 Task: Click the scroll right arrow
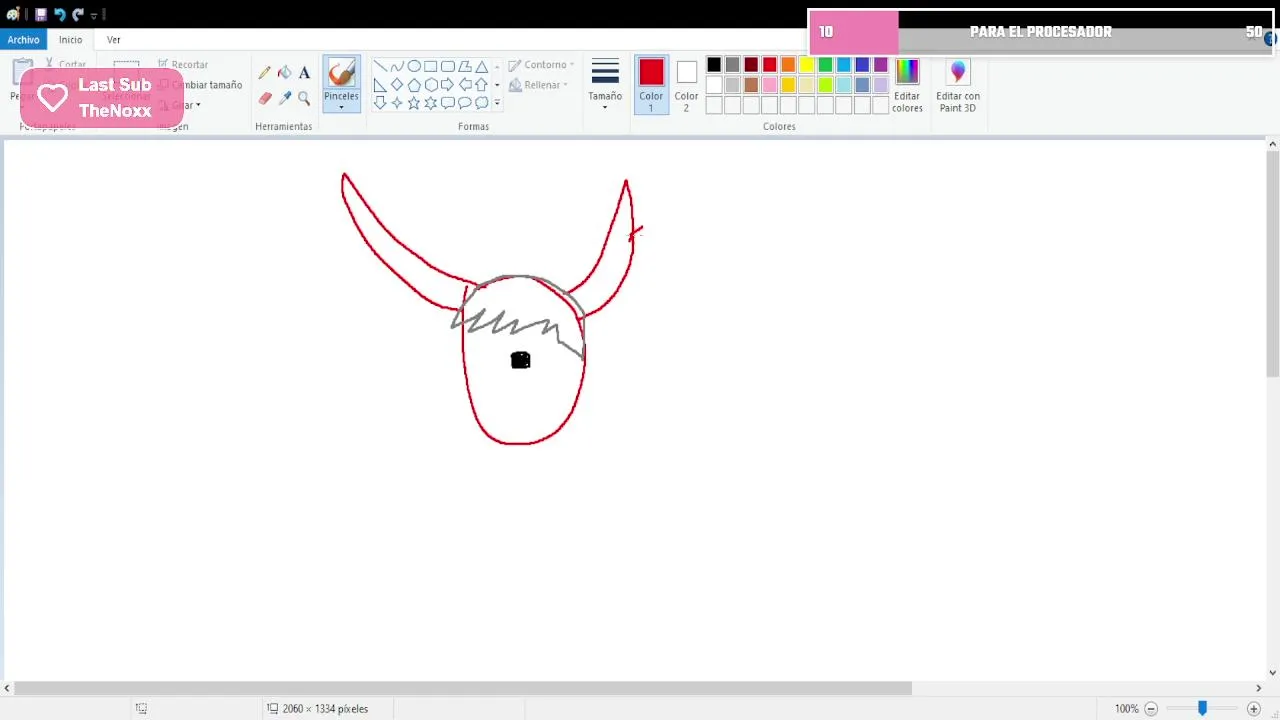(1258, 688)
